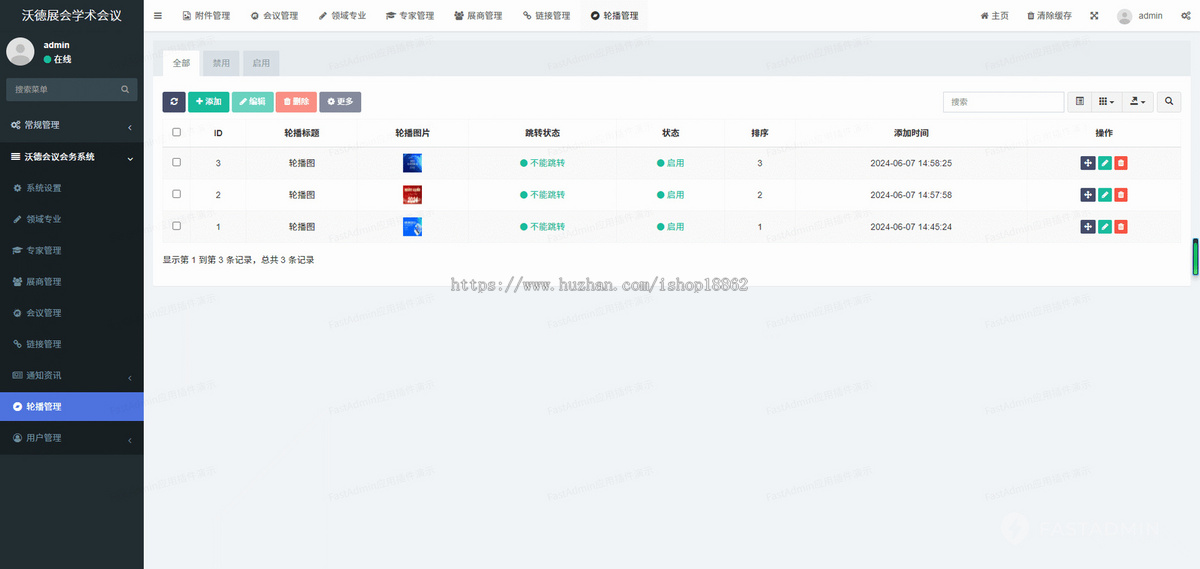The image size is (1200, 569).
Task: Click the move icon for row ID 2
Action: [x=1088, y=195]
